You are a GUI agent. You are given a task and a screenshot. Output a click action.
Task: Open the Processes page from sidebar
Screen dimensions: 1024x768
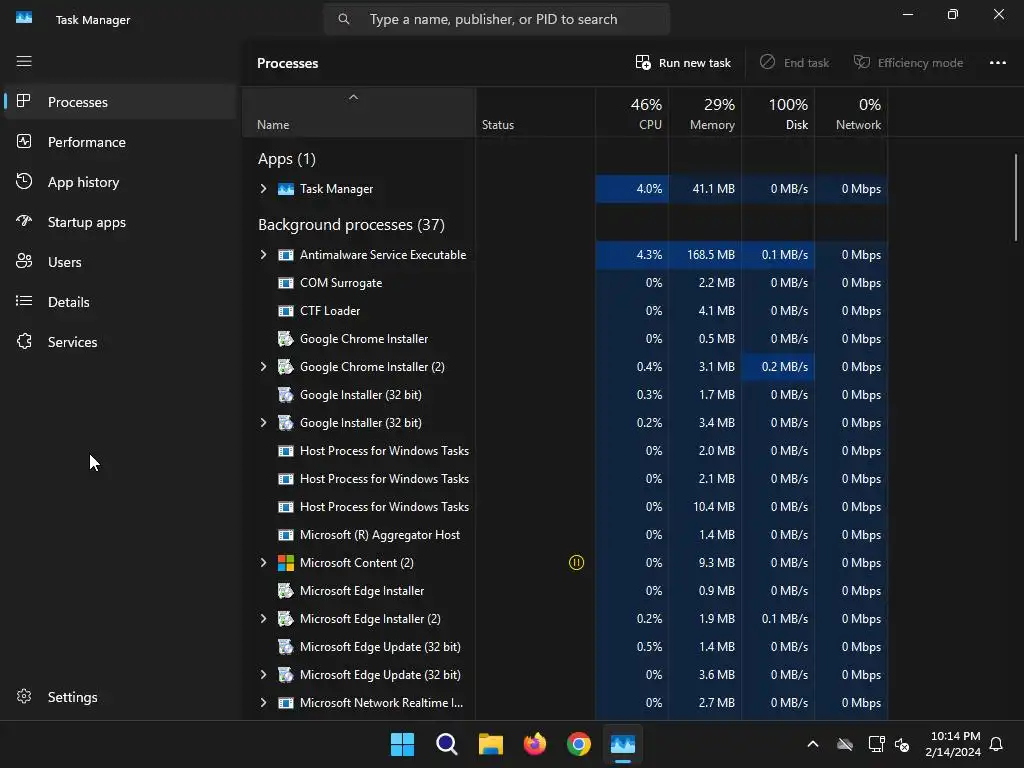pyautogui.click(x=121, y=102)
